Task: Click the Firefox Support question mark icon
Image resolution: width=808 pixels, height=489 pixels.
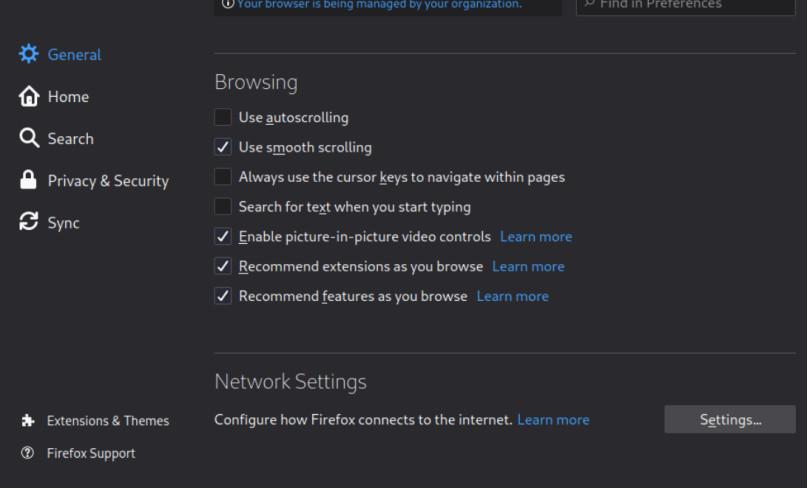Action: [x=28, y=453]
